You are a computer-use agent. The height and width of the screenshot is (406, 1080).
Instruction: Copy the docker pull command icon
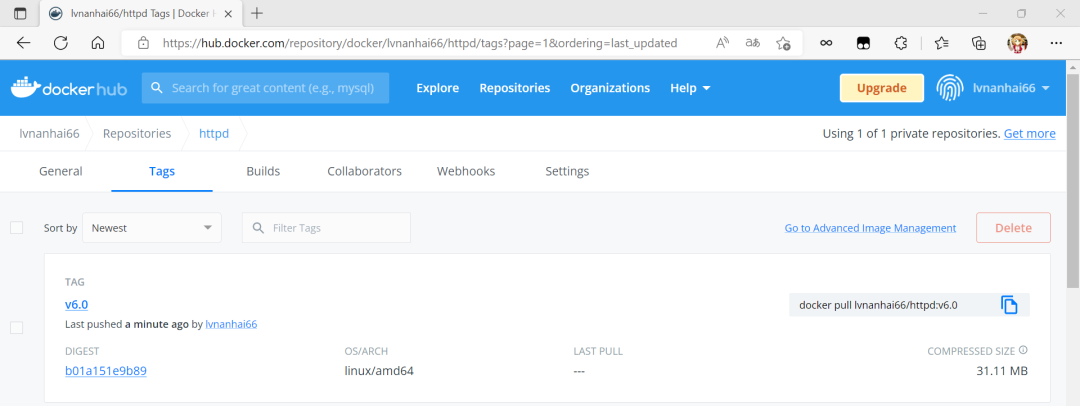click(1009, 305)
